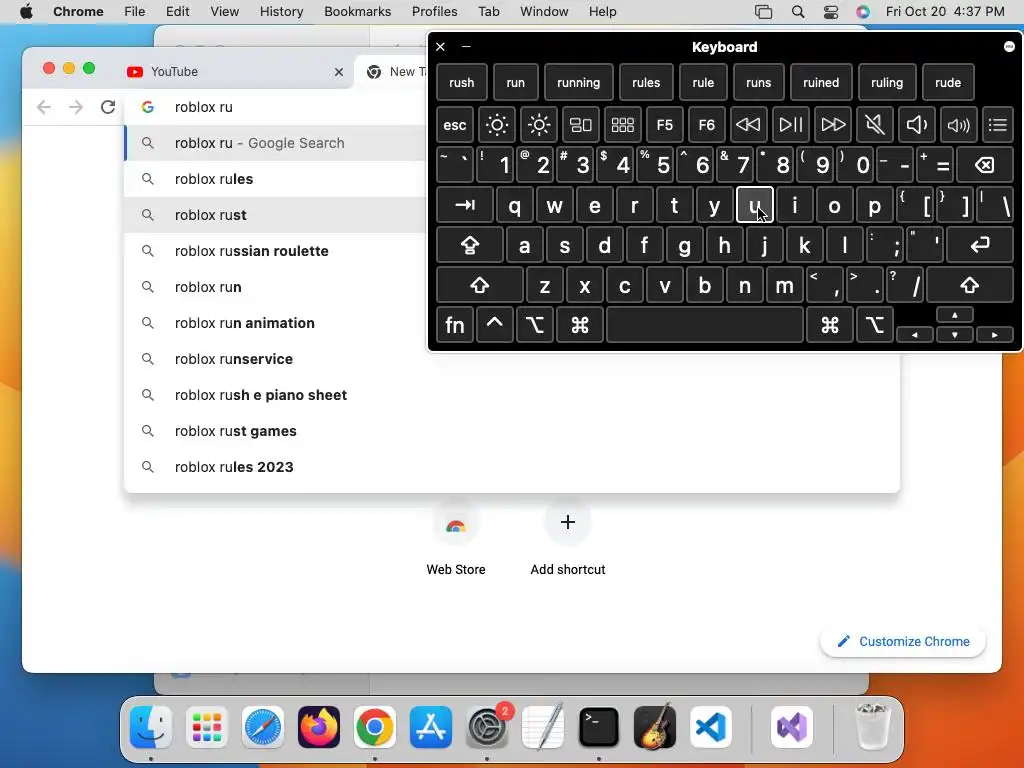Click the brightness down key

tap(497, 125)
